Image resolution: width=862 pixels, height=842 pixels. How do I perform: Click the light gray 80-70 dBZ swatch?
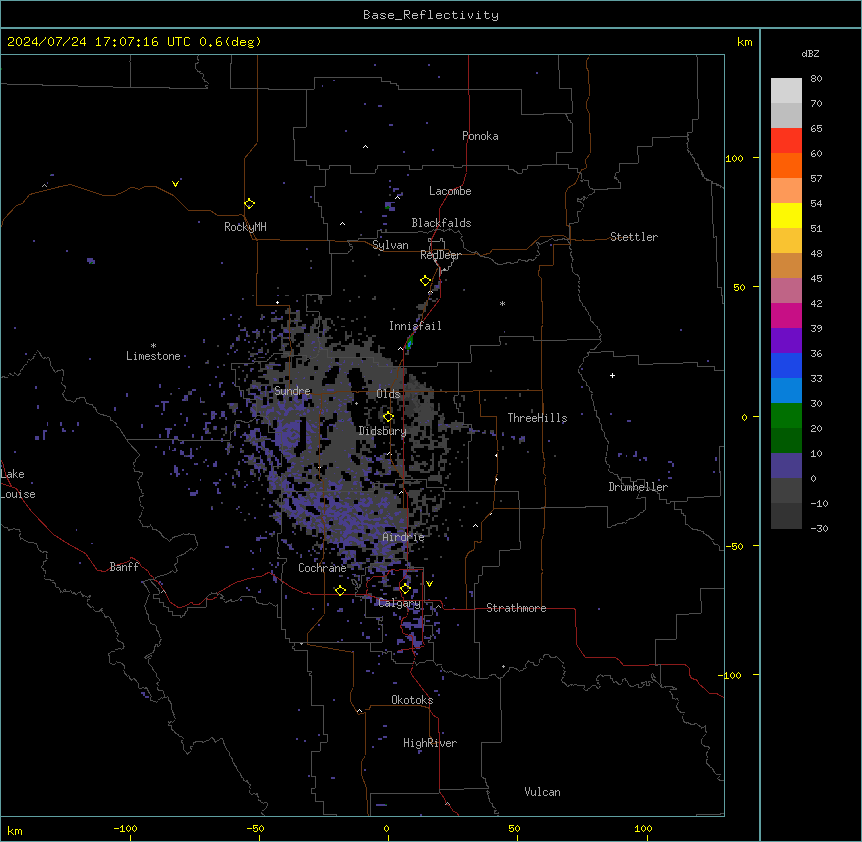click(786, 91)
